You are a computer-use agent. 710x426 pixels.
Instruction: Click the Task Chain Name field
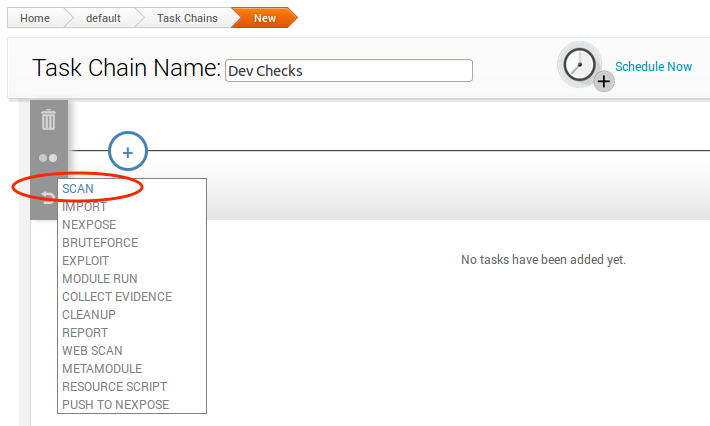(x=348, y=71)
